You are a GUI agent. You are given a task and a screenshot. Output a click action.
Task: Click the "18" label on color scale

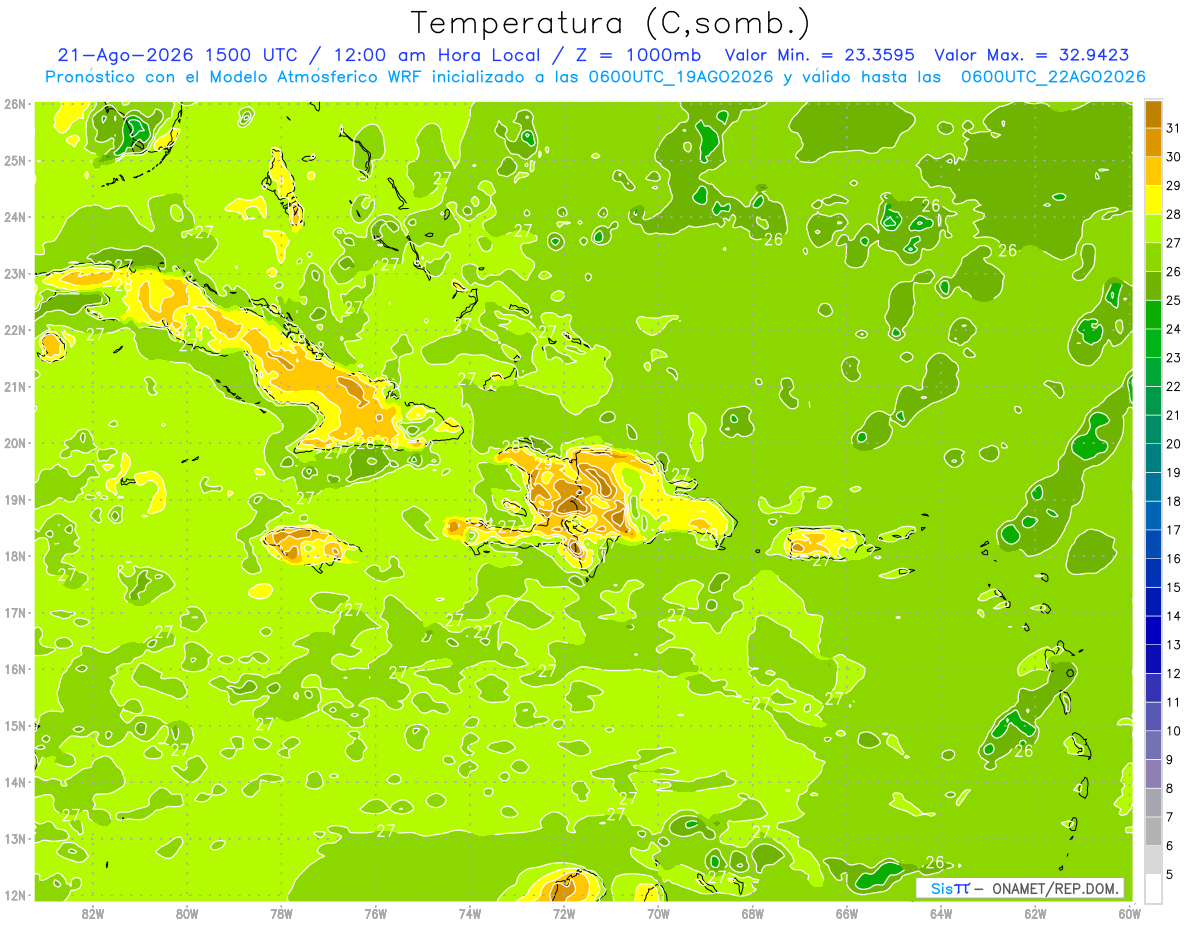tap(1174, 501)
